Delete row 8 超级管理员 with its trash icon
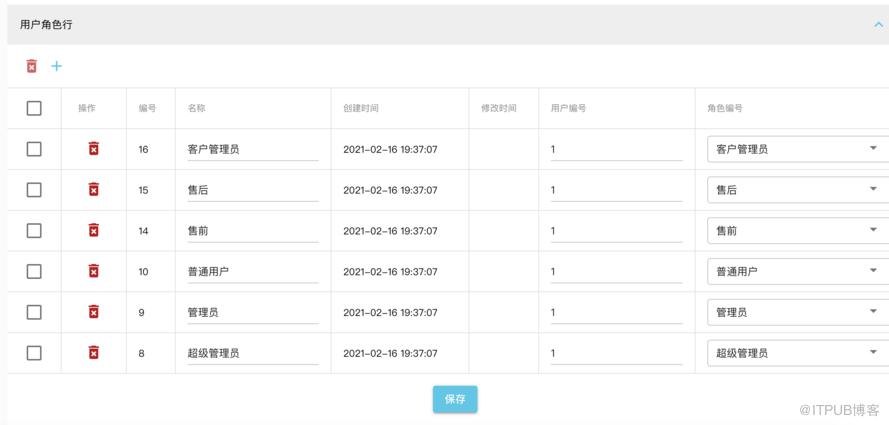This screenshot has width=889, height=425. click(x=94, y=352)
